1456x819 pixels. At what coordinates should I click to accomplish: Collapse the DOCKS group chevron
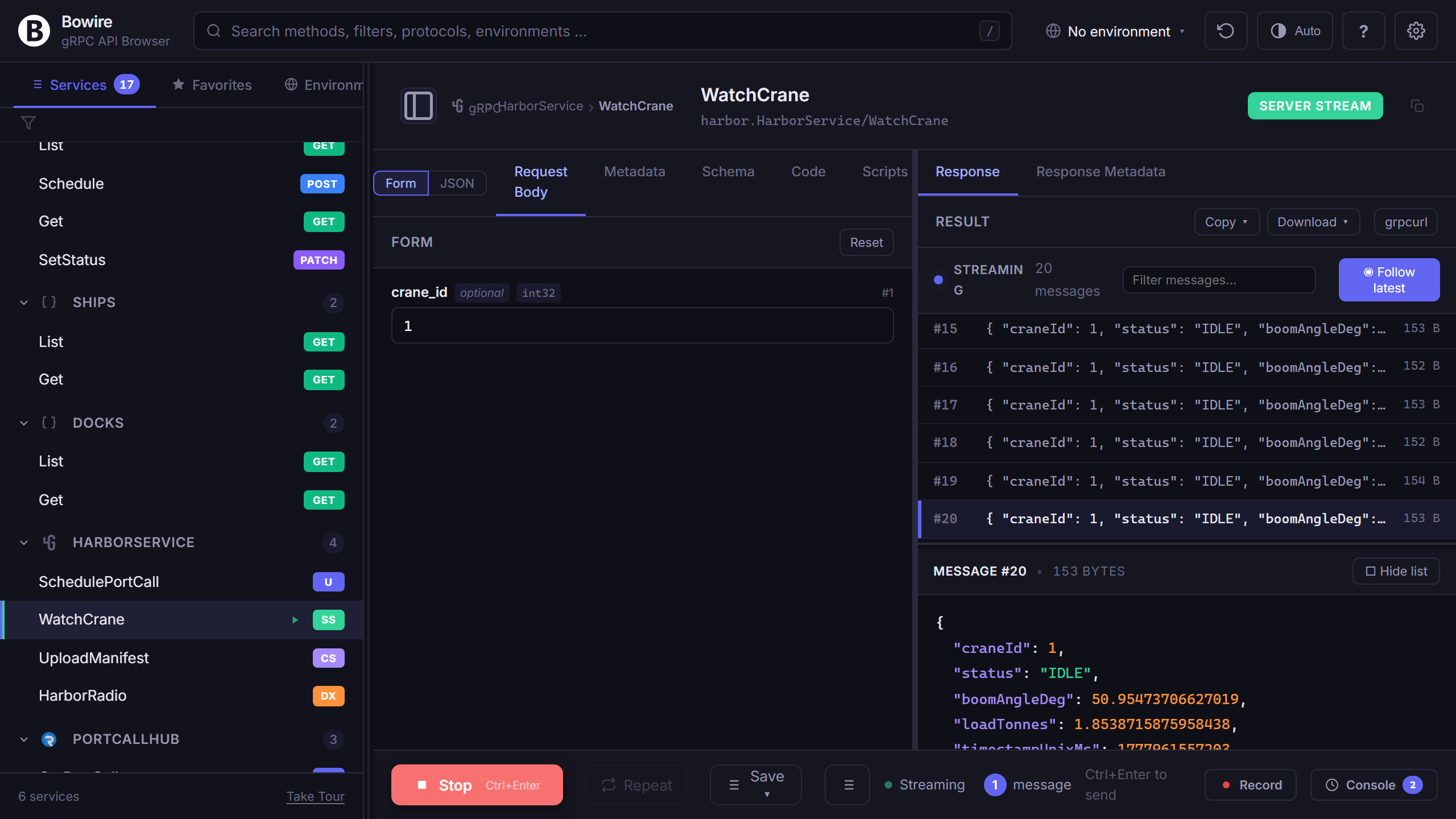pos(24,423)
